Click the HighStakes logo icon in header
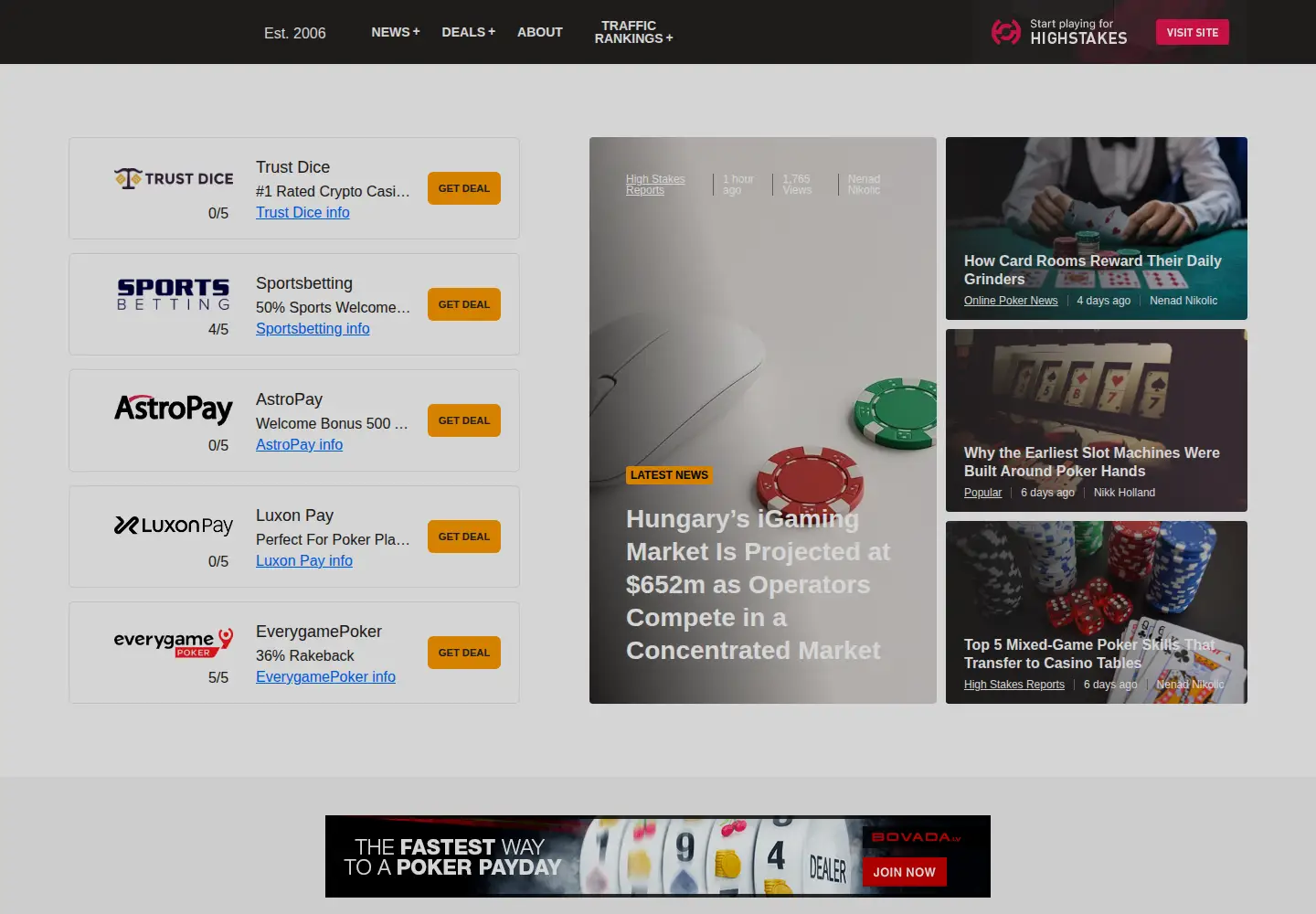The image size is (1316, 914). click(x=1006, y=32)
